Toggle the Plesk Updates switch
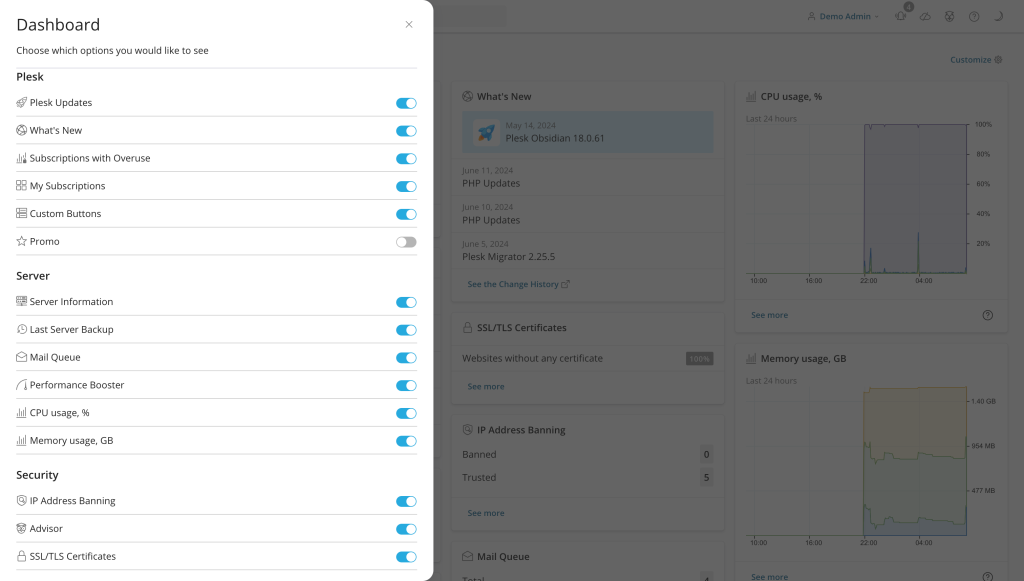This screenshot has width=1024, height=581. (406, 103)
